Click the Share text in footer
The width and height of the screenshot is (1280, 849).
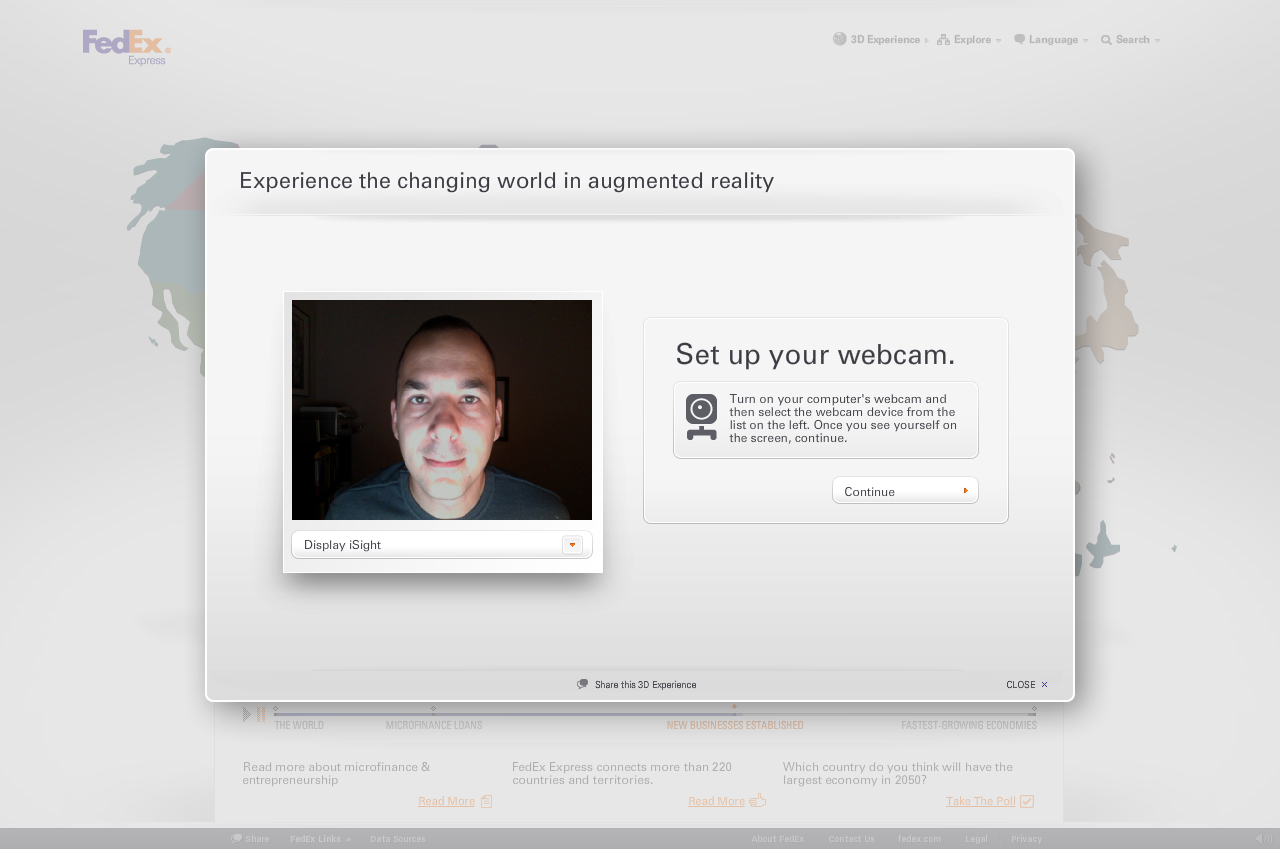pos(257,839)
